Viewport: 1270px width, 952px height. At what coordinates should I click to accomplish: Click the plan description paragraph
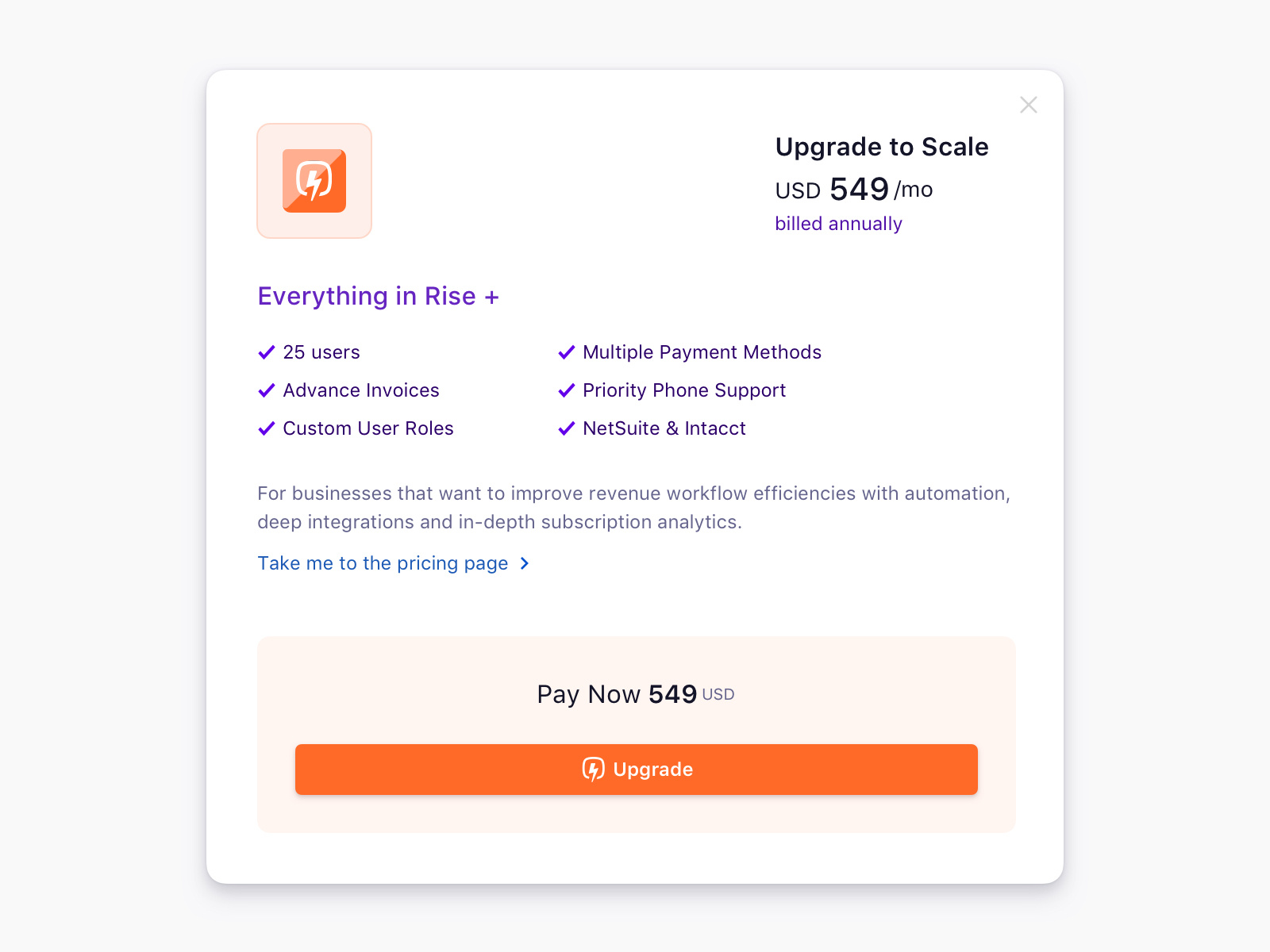pos(633,507)
